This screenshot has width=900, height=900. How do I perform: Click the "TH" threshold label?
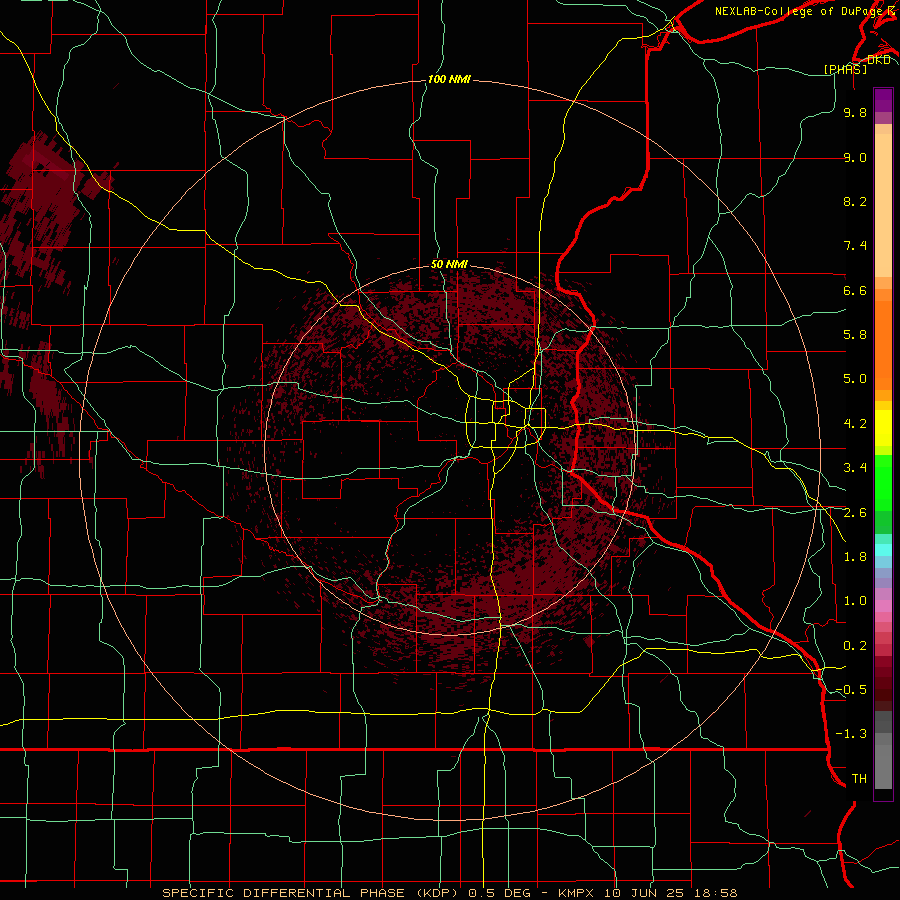click(x=859, y=779)
